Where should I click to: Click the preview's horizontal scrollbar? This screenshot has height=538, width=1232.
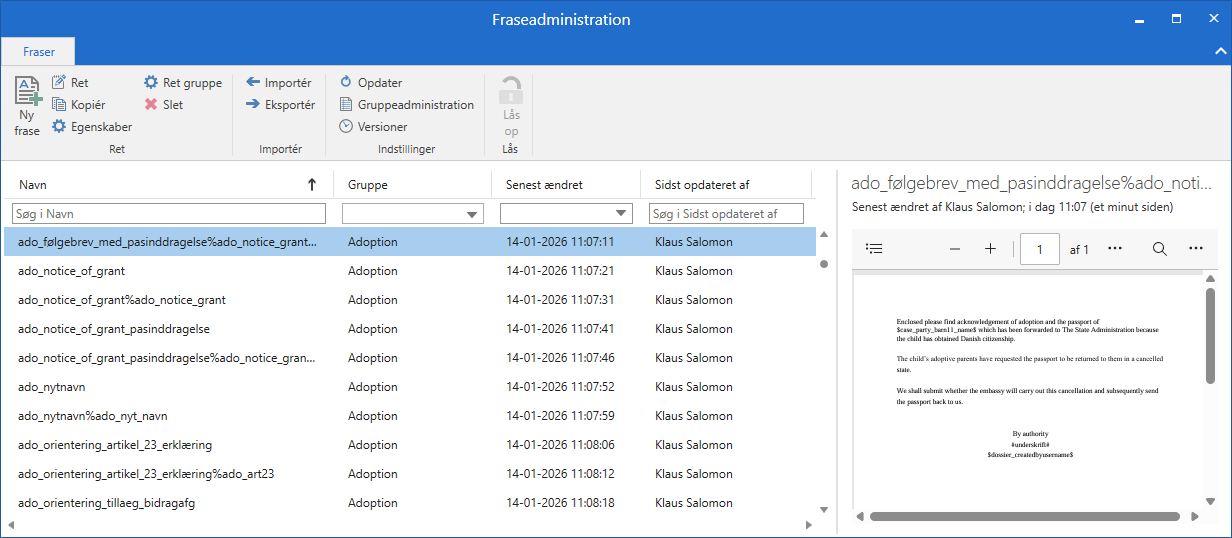click(x=1024, y=517)
